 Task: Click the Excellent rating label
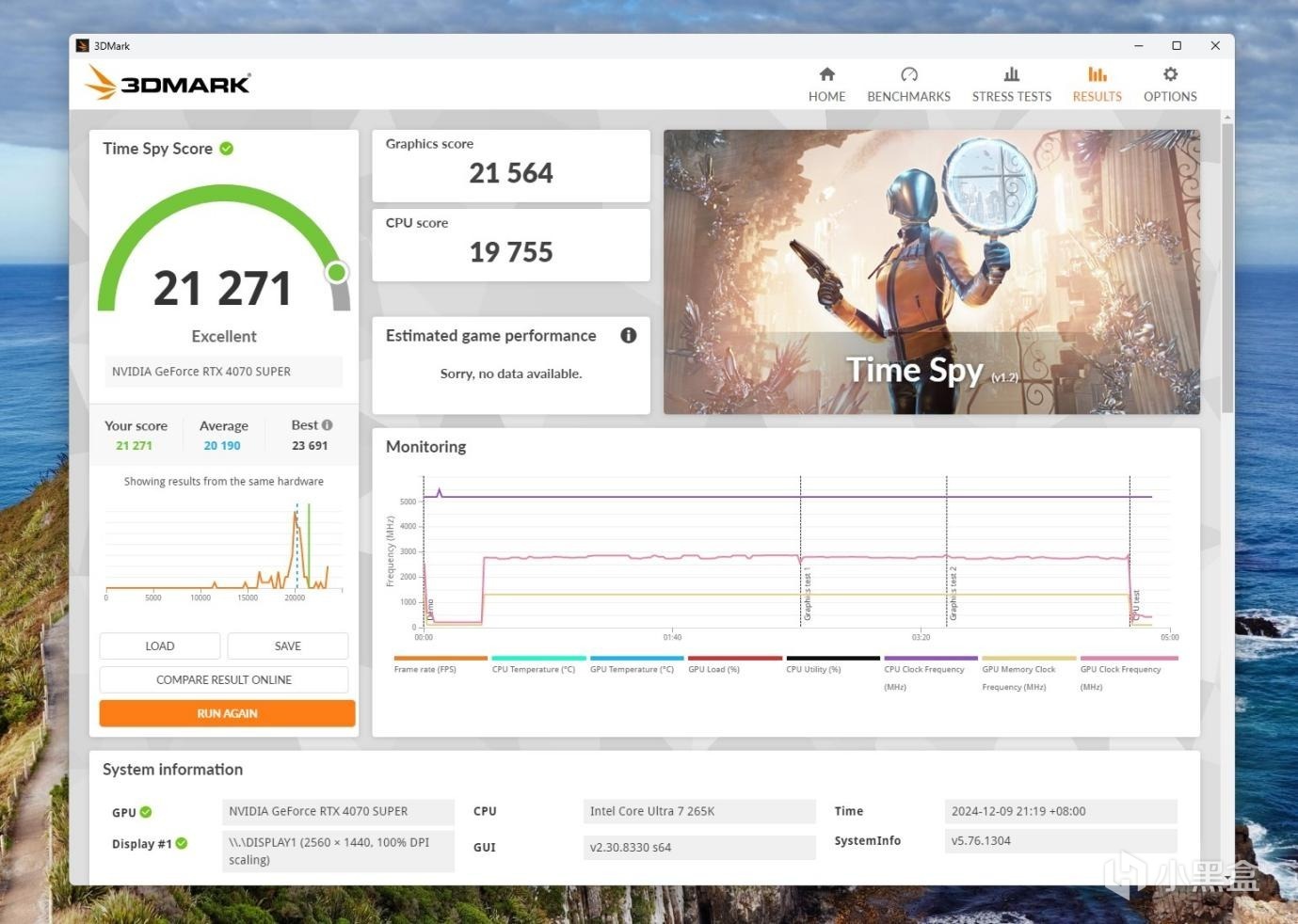pos(224,336)
